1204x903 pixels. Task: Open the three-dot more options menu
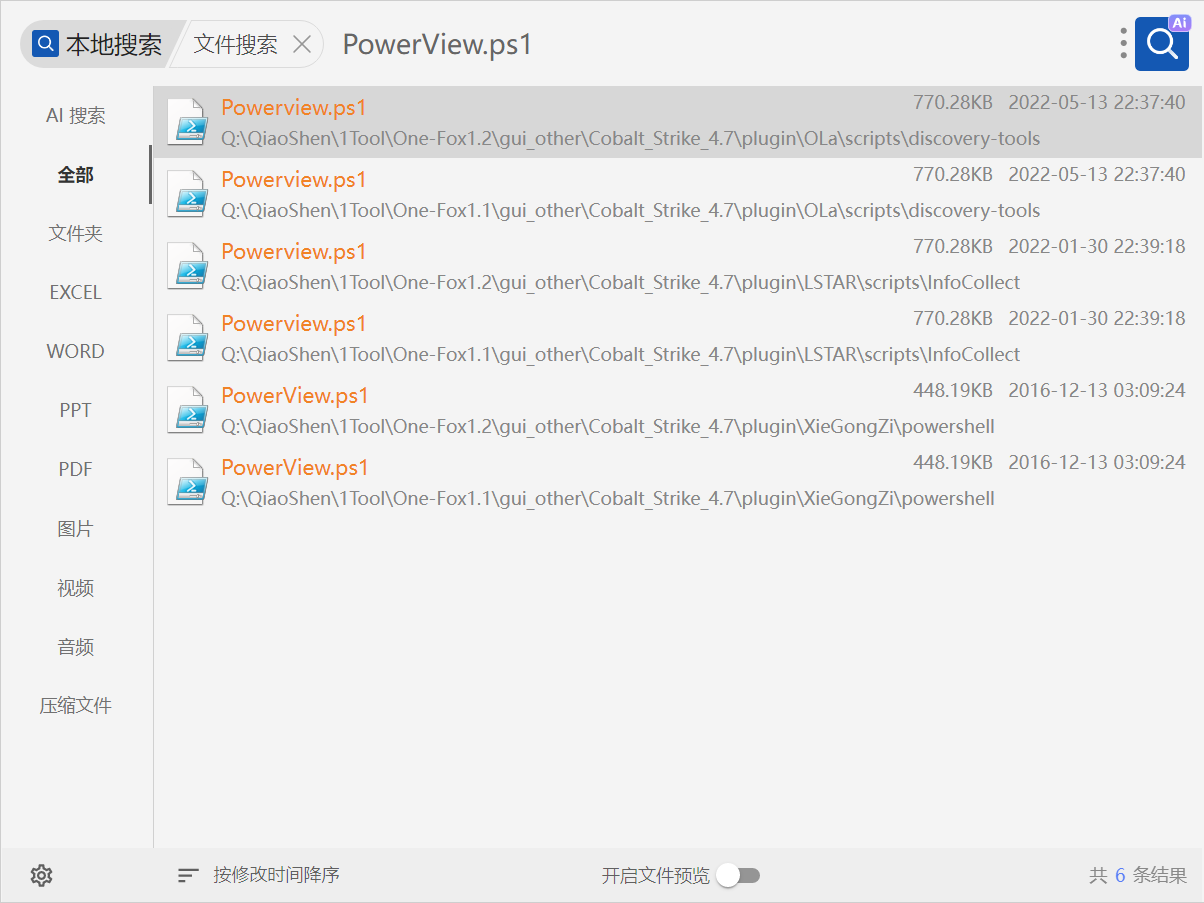coord(1124,43)
